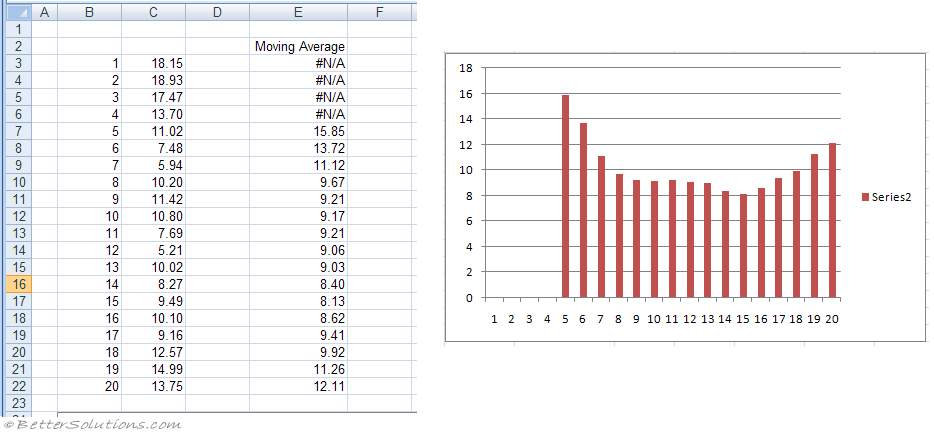
Task: Click the Series2 legend color marker
Action: [865, 198]
